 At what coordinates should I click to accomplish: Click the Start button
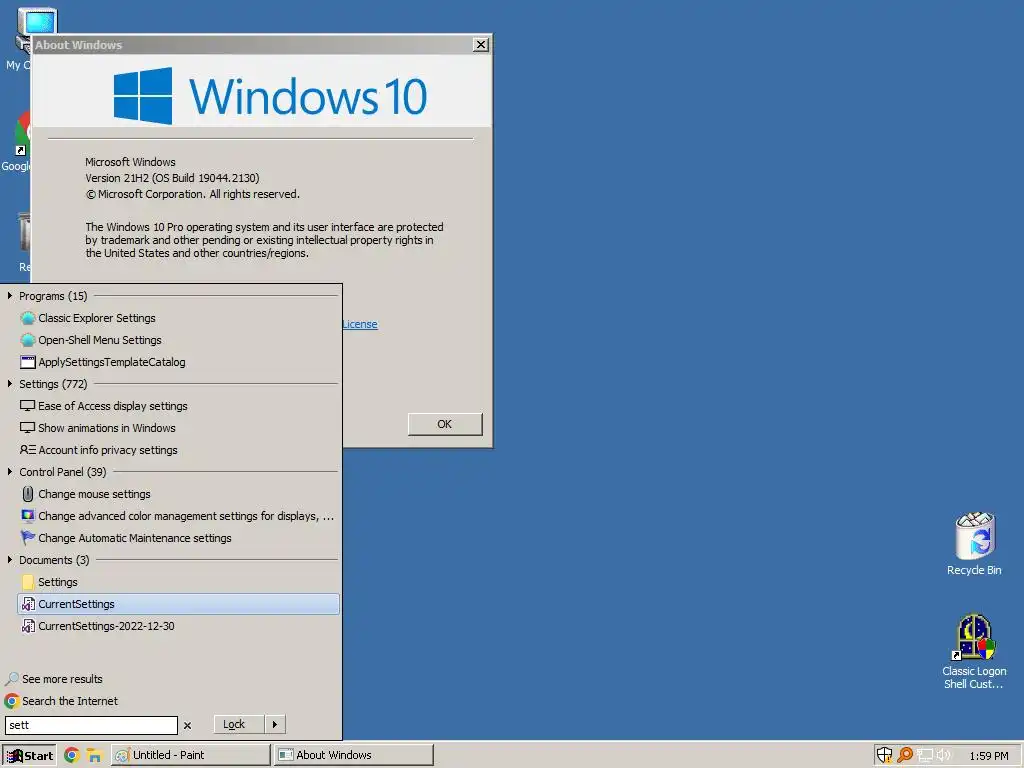click(29, 756)
